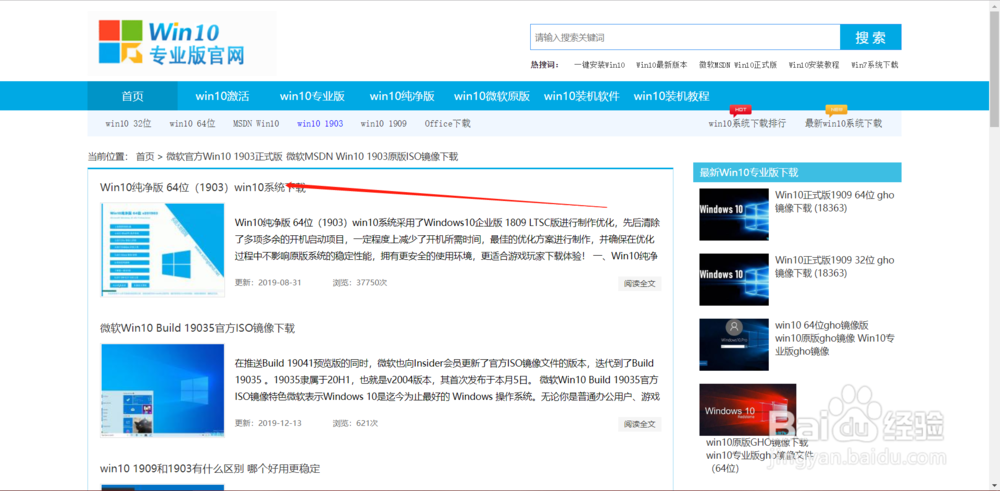
Task: Open hot search link Win7系统下载
Action: pos(874,65)
